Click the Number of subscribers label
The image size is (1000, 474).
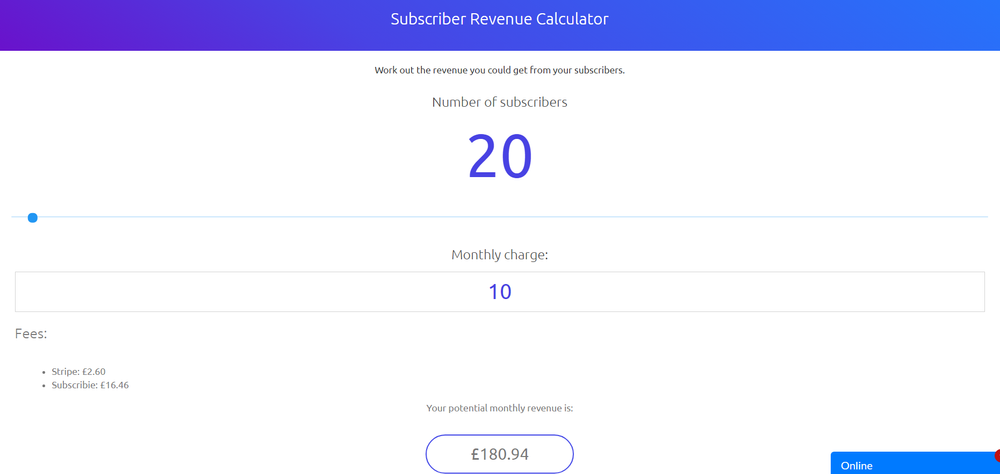point(499,102)
